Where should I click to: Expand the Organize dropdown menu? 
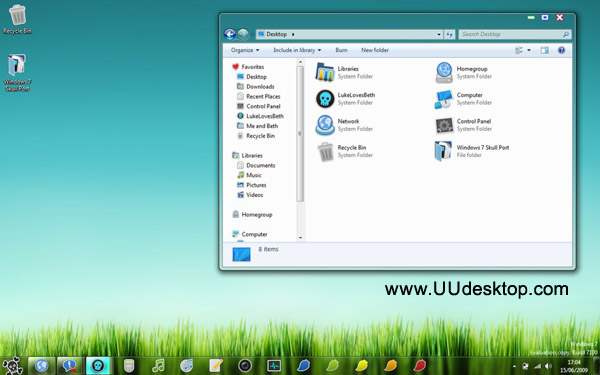point(245,50)
